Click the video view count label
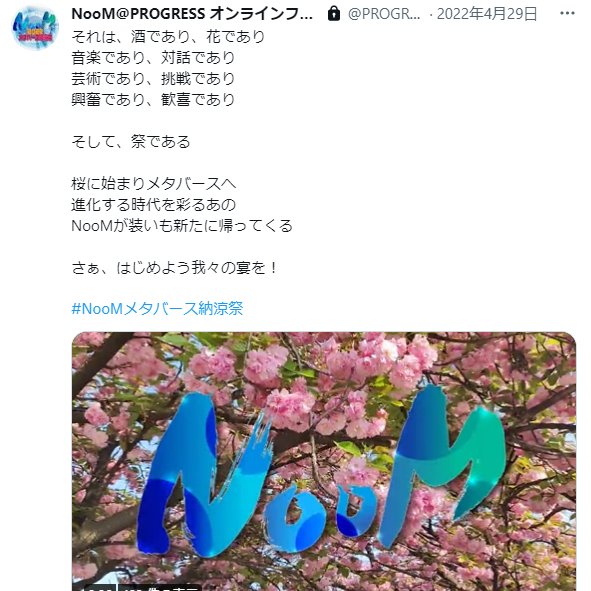Viewport: 591px width, 591px height. 161,588
